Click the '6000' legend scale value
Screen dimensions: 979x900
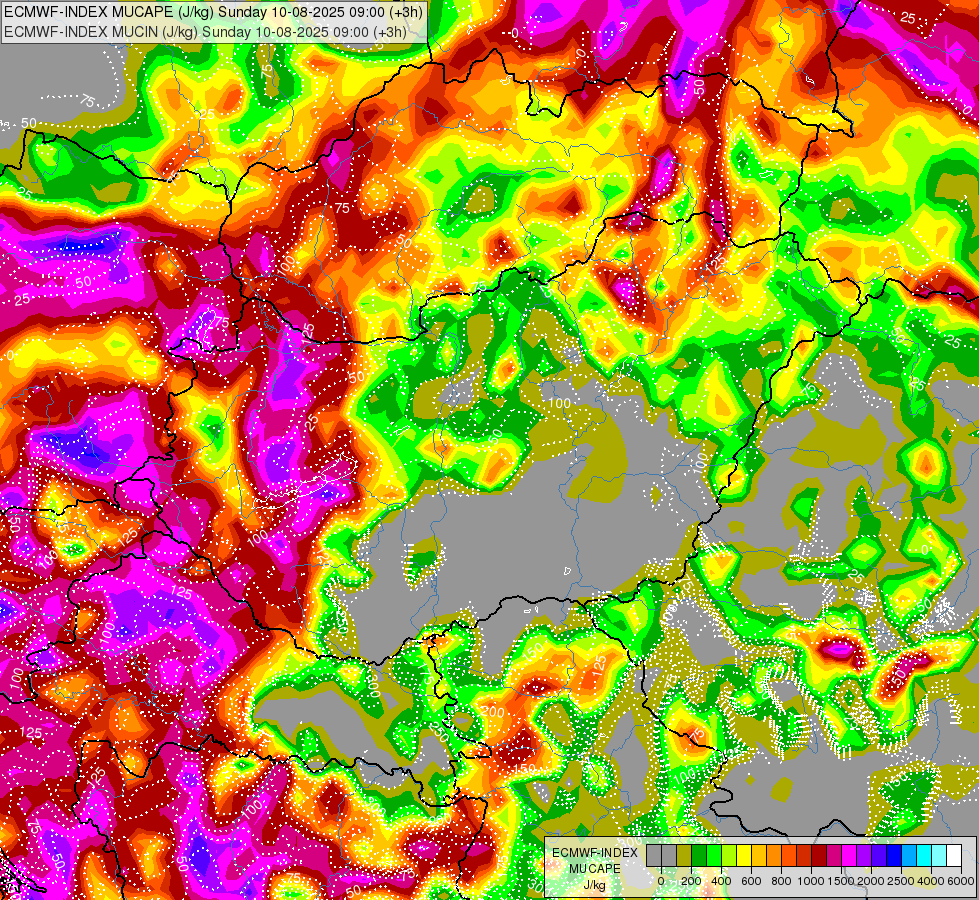pos(961,881)
